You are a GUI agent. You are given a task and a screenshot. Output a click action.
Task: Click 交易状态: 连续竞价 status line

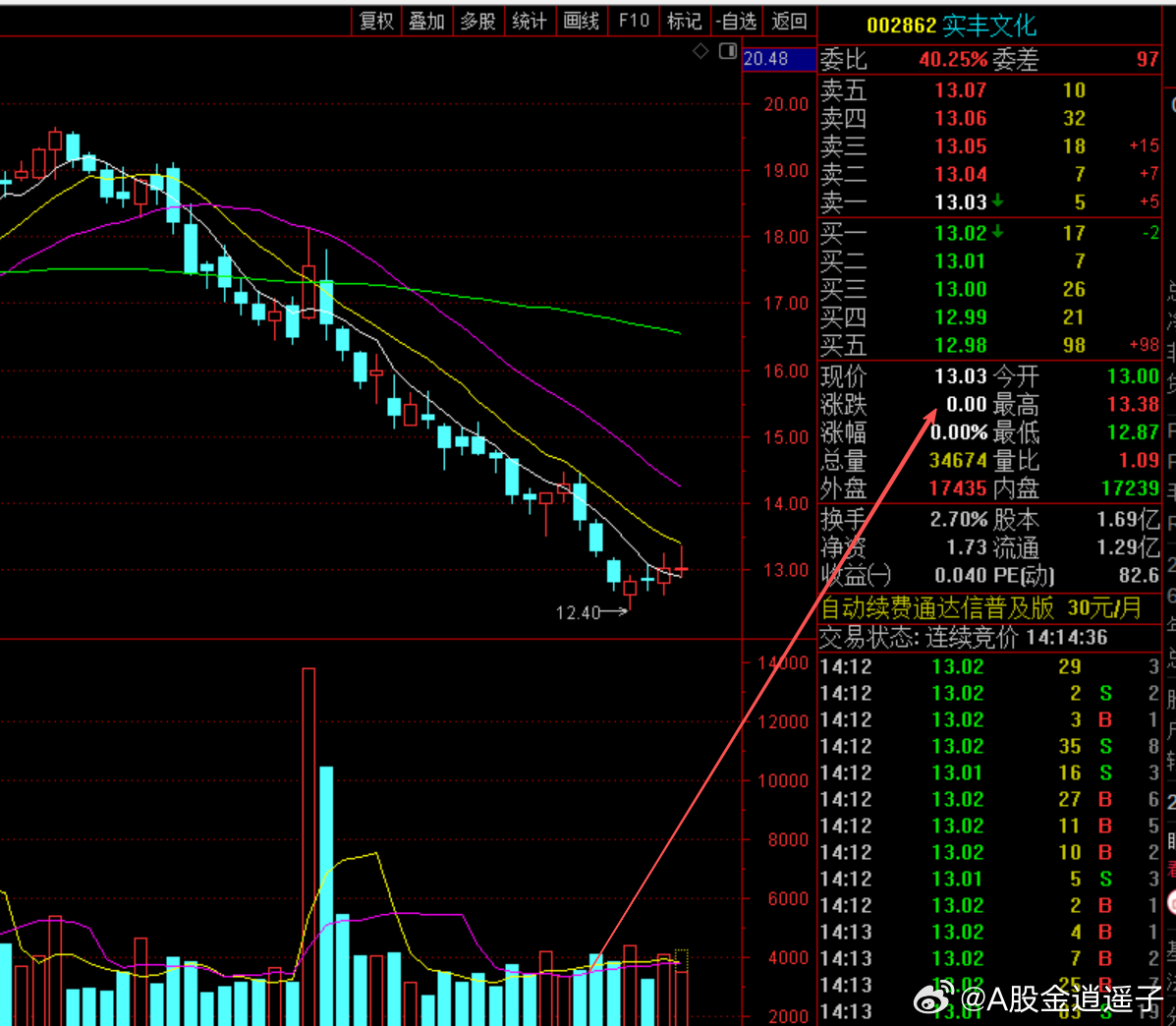pyautogui.click(x=964, y=638)
